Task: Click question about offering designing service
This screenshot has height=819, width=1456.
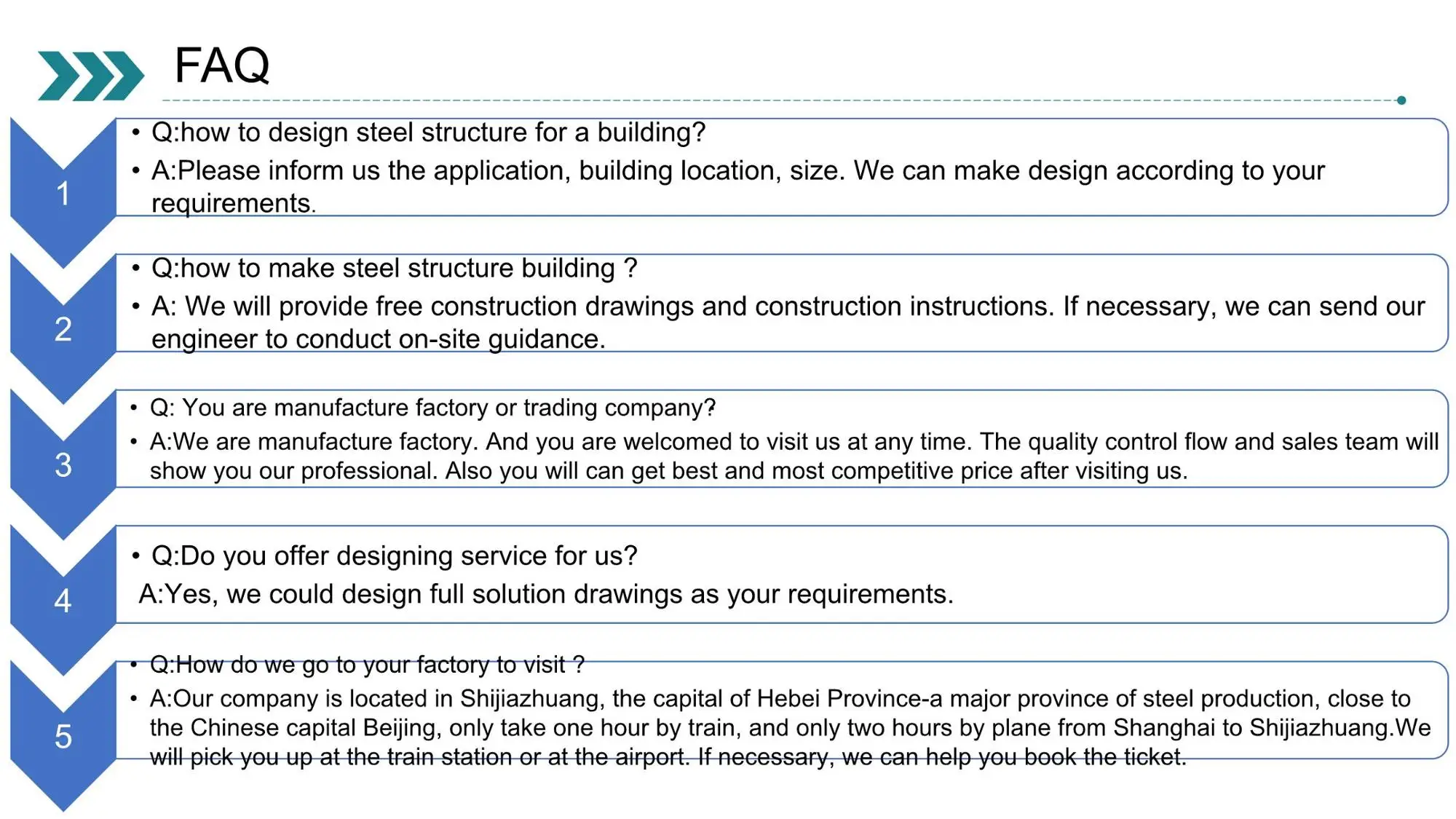Action: [x=394, y=556]
